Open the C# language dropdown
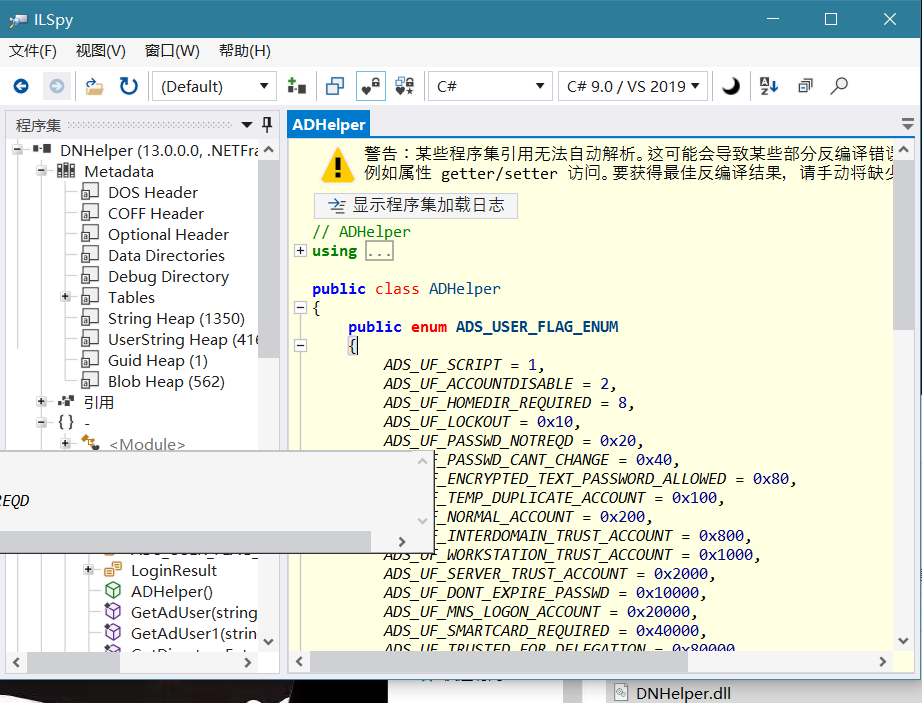Screen dimensions: 922x703 [489, 87]
